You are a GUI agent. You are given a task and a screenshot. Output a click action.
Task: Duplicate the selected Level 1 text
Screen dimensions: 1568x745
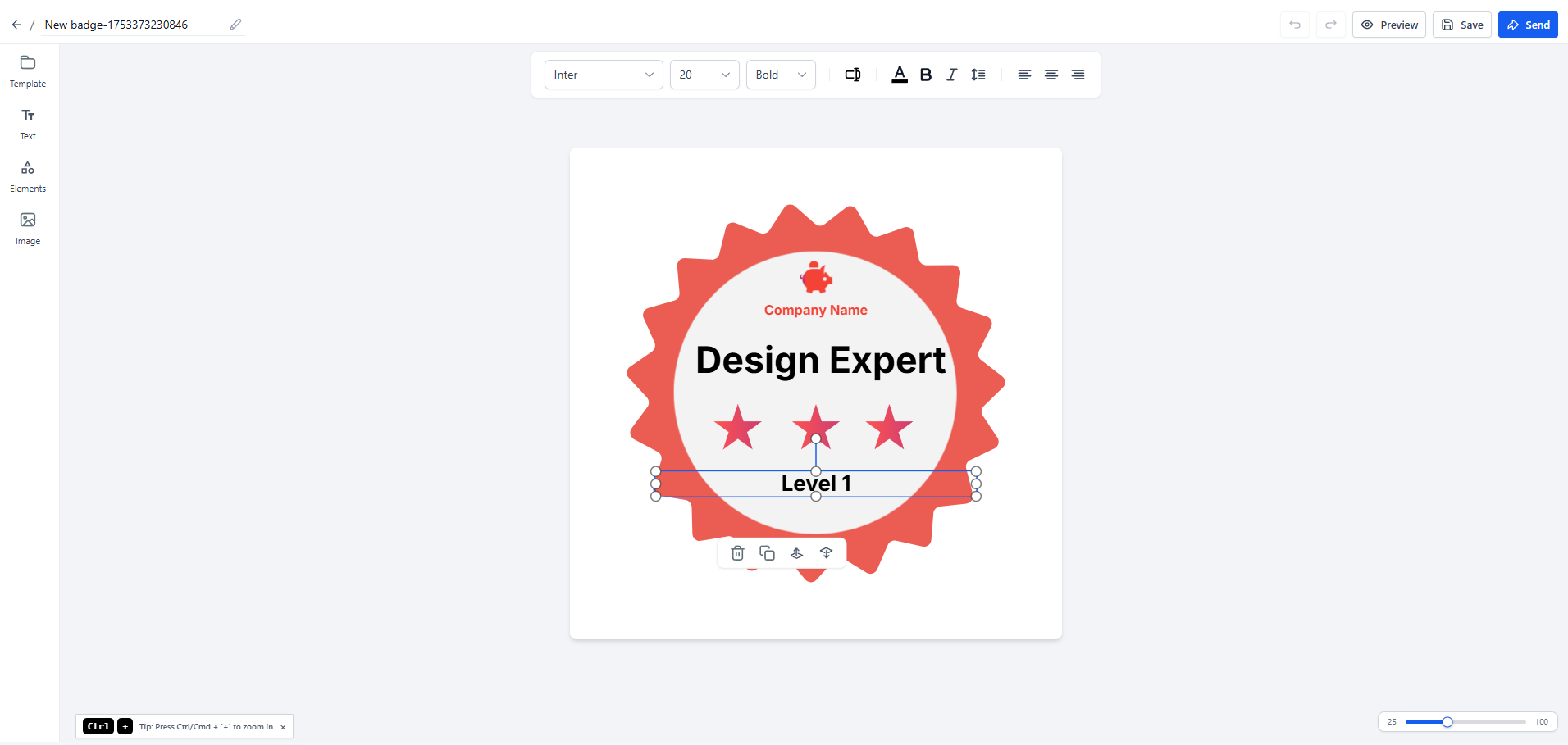(x=767, y=553)
